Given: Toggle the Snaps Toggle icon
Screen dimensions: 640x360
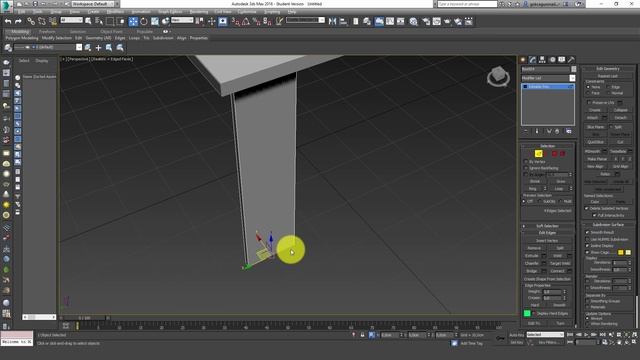Looking at the screenshot, I should coord(236,21).
